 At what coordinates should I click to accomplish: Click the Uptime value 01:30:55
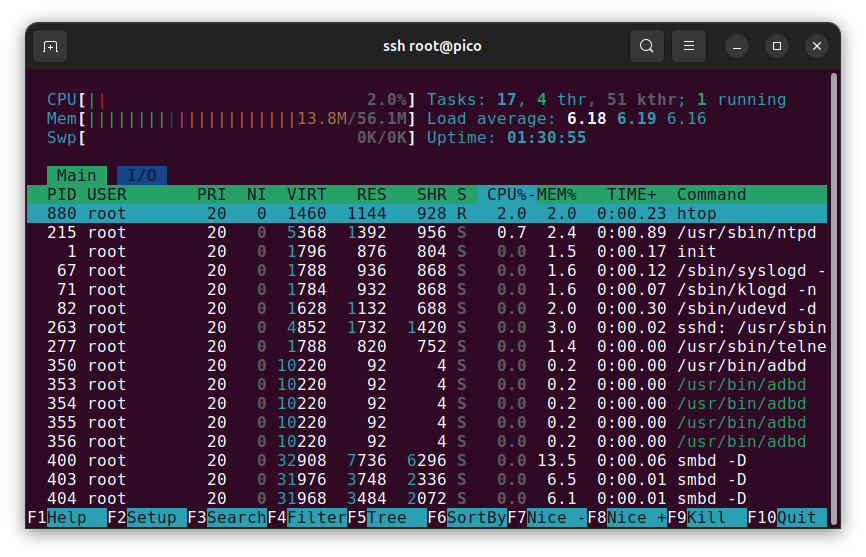[547, 137]
